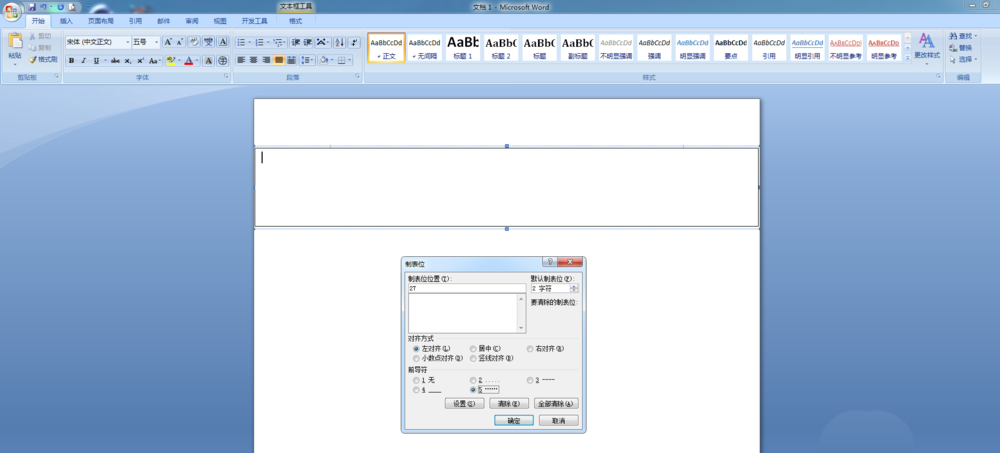Apply center paragraph alignment from ribbon

253,61
